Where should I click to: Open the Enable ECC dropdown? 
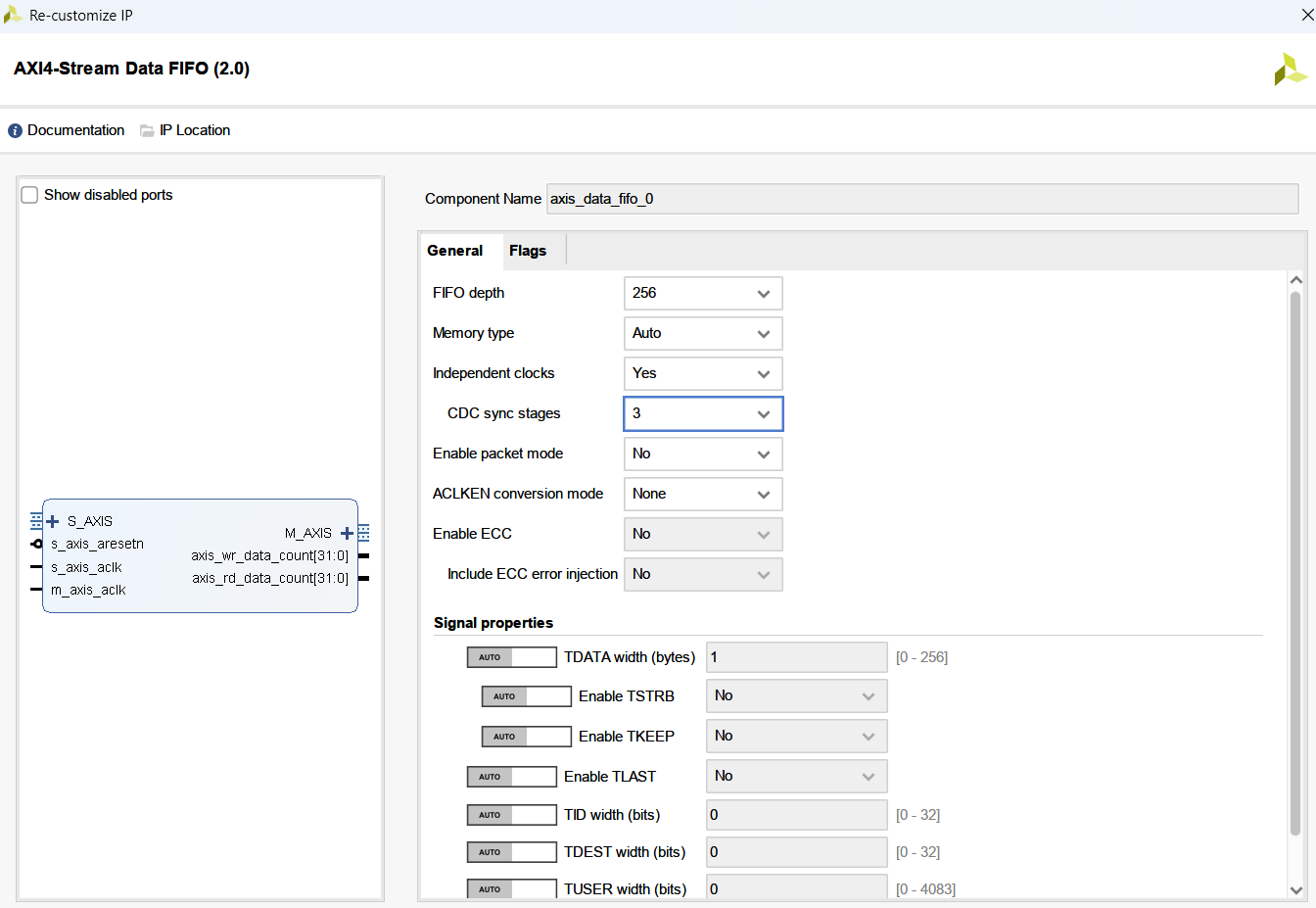tap(703, 534)
